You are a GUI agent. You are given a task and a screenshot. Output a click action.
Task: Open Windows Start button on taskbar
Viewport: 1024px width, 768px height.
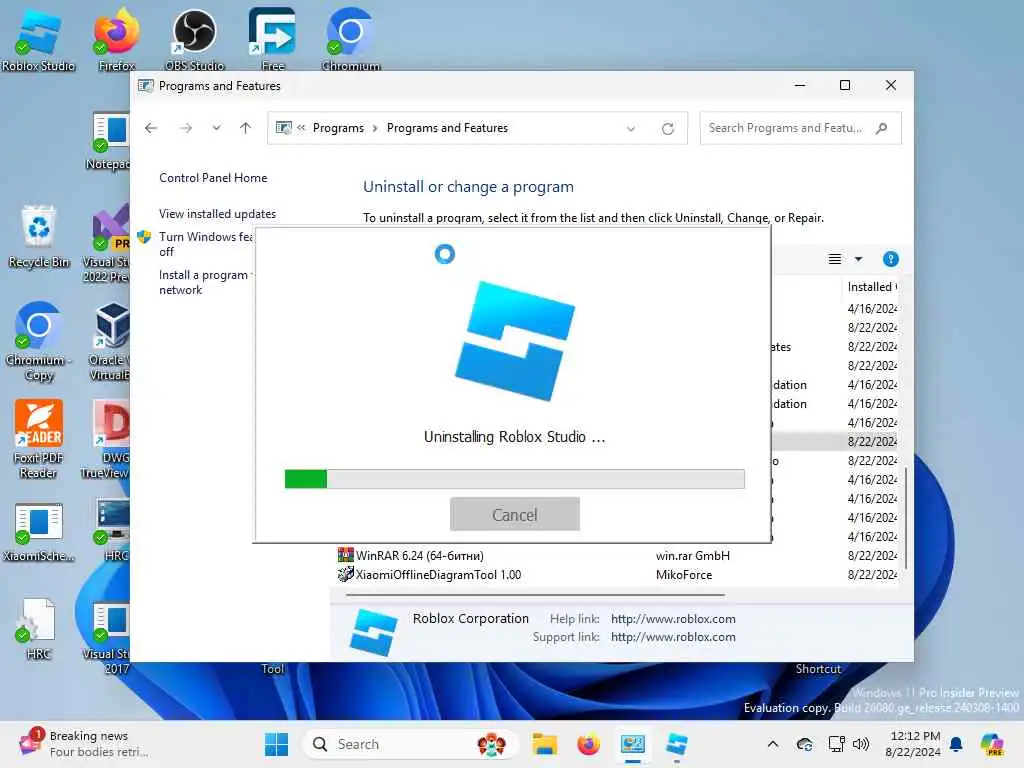tap(276, 744)
